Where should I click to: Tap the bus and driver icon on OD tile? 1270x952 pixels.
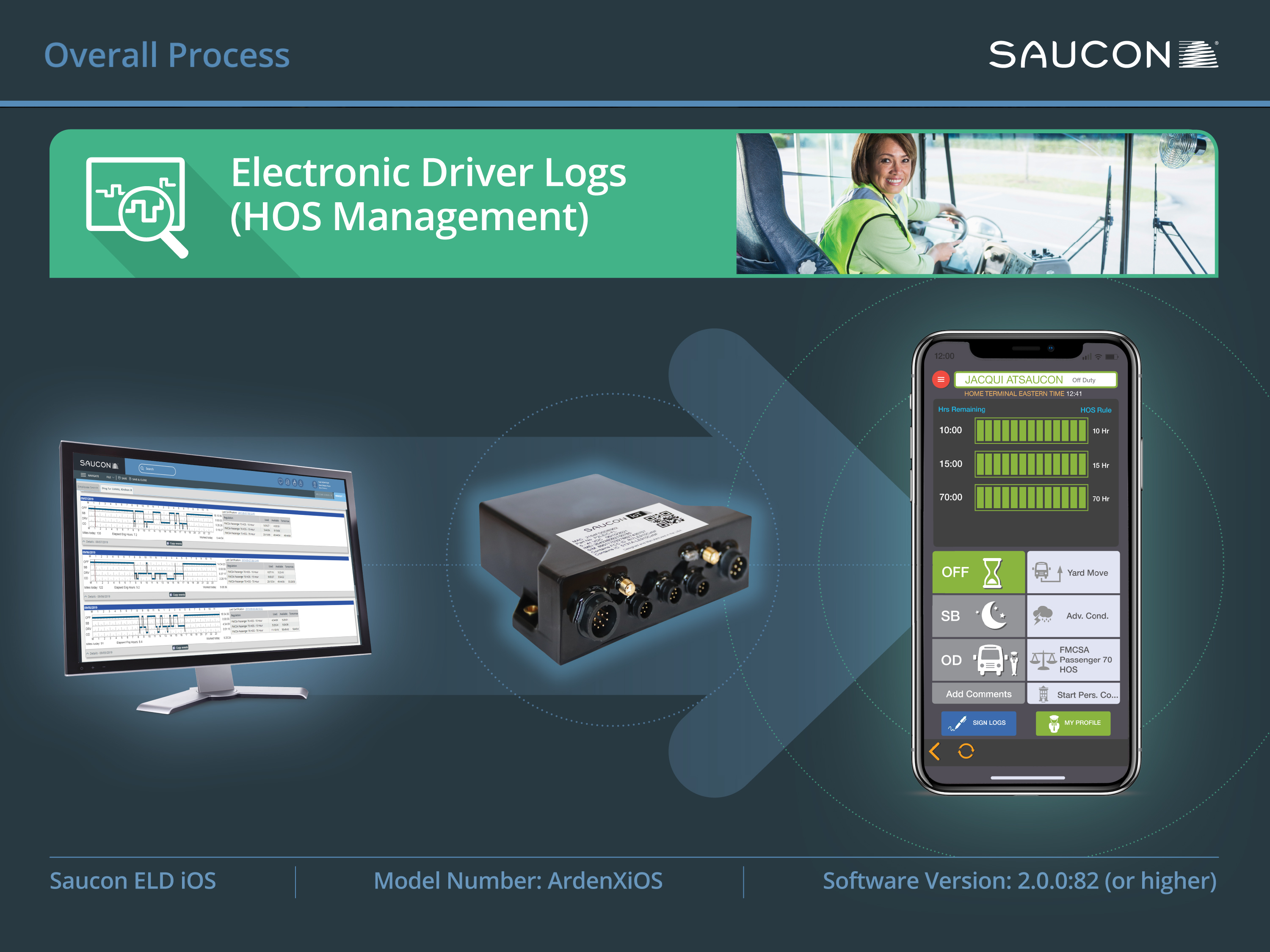(x=996, y=660)
